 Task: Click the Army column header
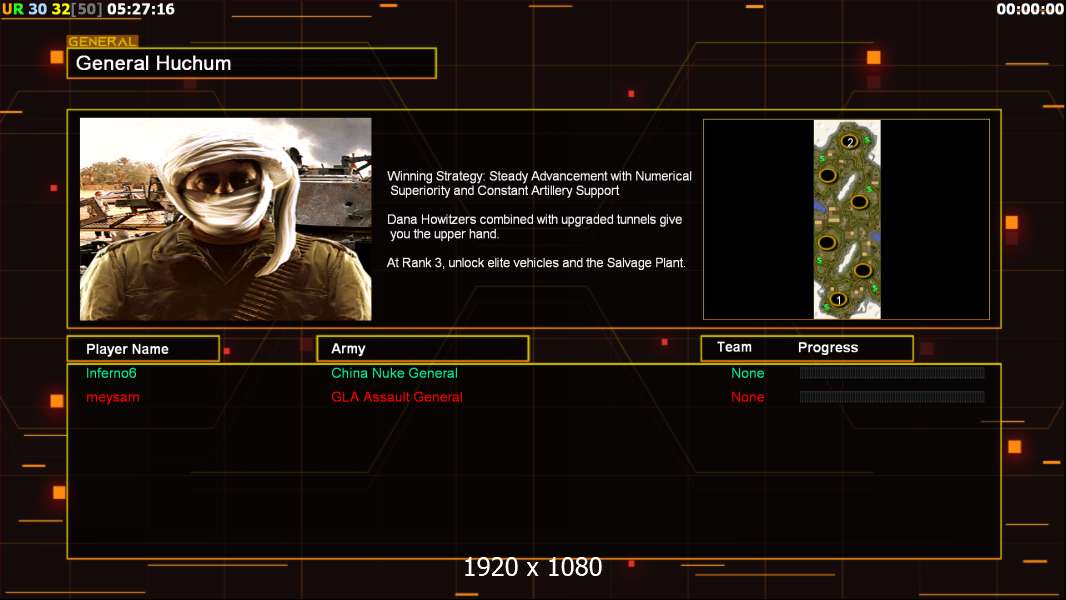pyautogui.click(x=423, y=349)
